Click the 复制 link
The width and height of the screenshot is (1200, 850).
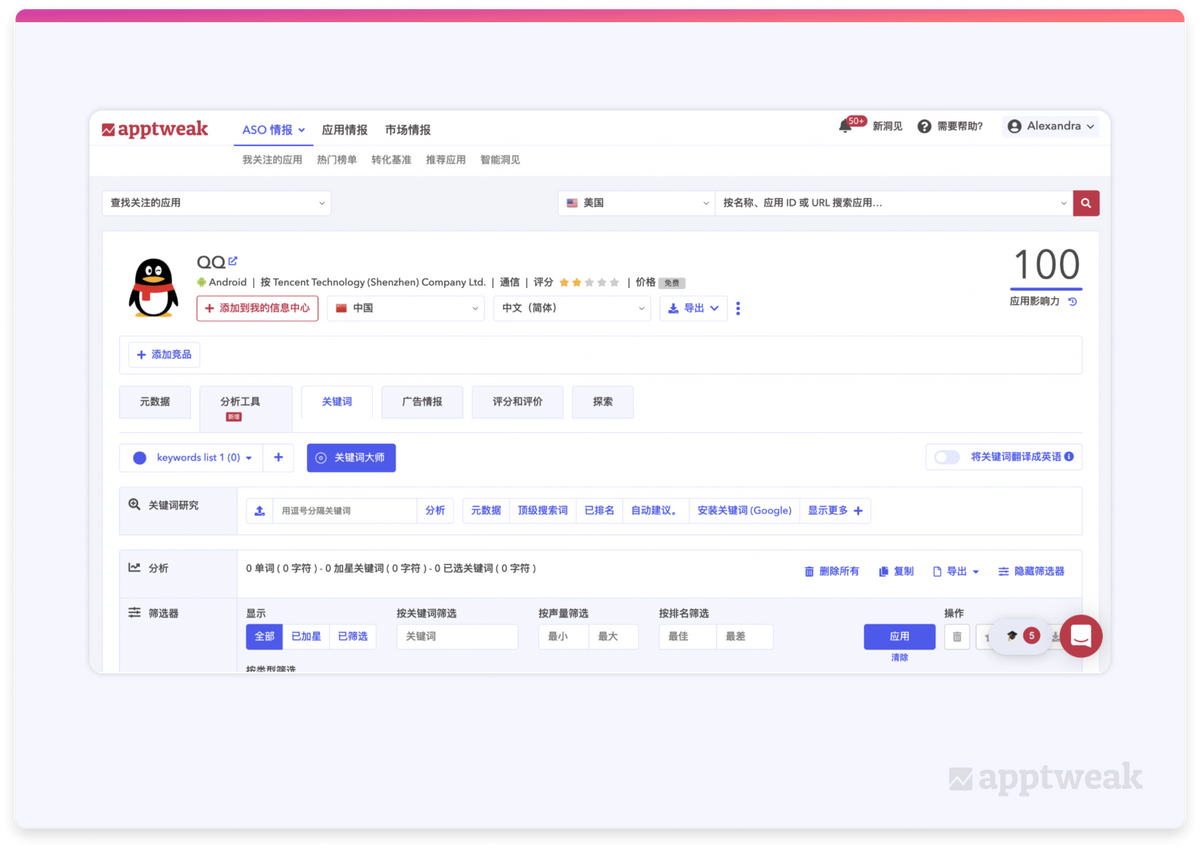(x=896, y=571)
